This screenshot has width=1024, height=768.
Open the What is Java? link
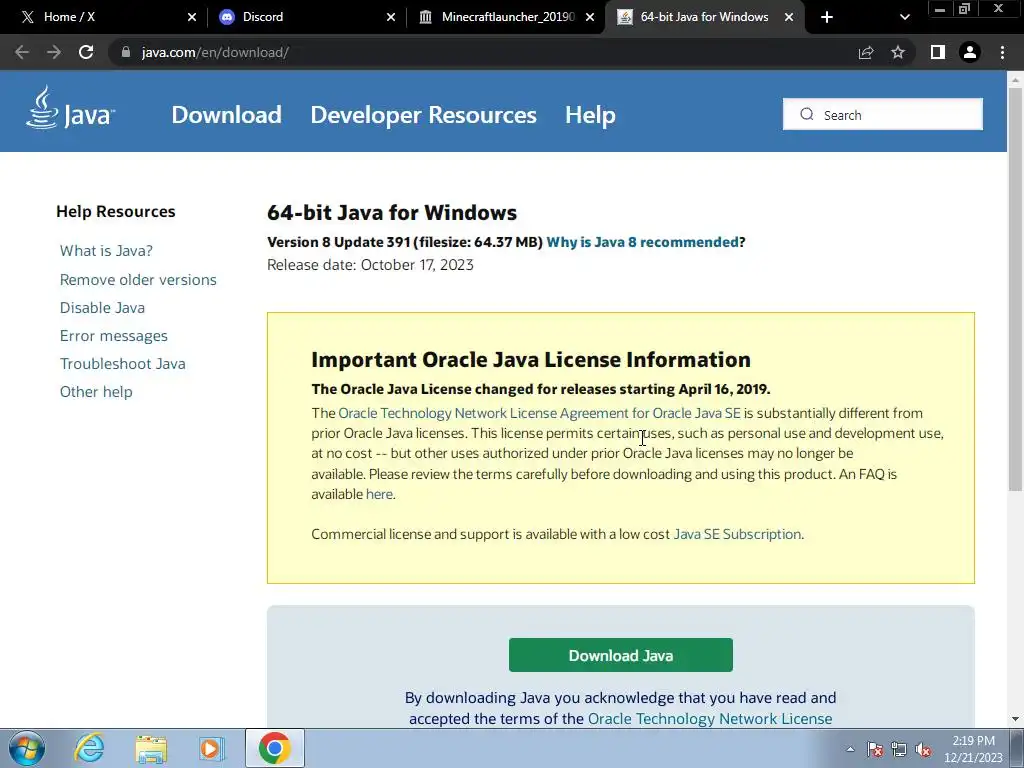tap(106, 251)
